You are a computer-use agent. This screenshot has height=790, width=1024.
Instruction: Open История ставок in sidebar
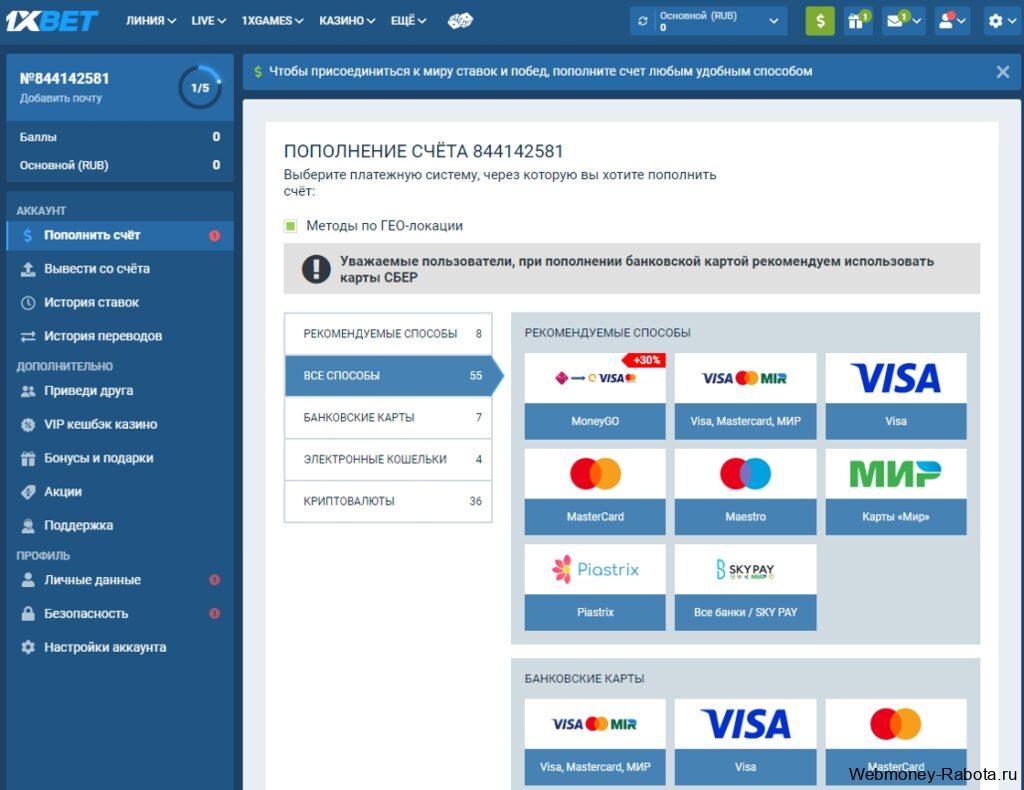click(x=120, y=303)
